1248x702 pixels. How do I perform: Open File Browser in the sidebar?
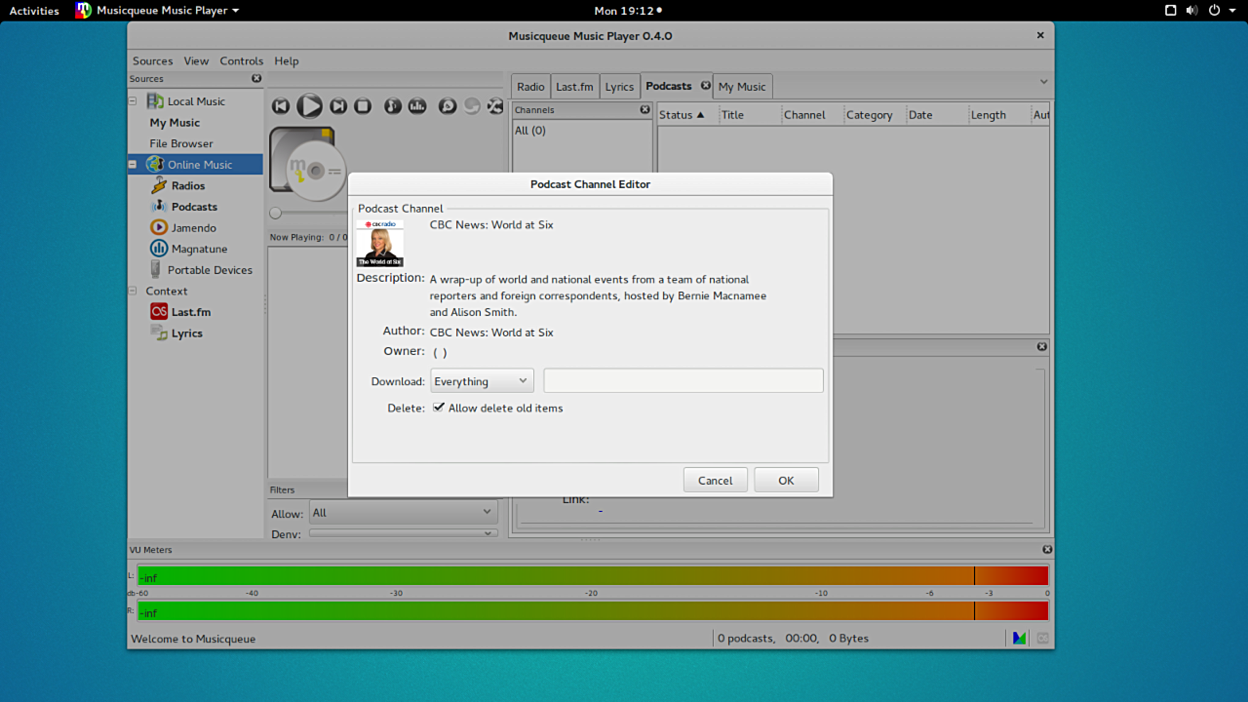point(181,143)
